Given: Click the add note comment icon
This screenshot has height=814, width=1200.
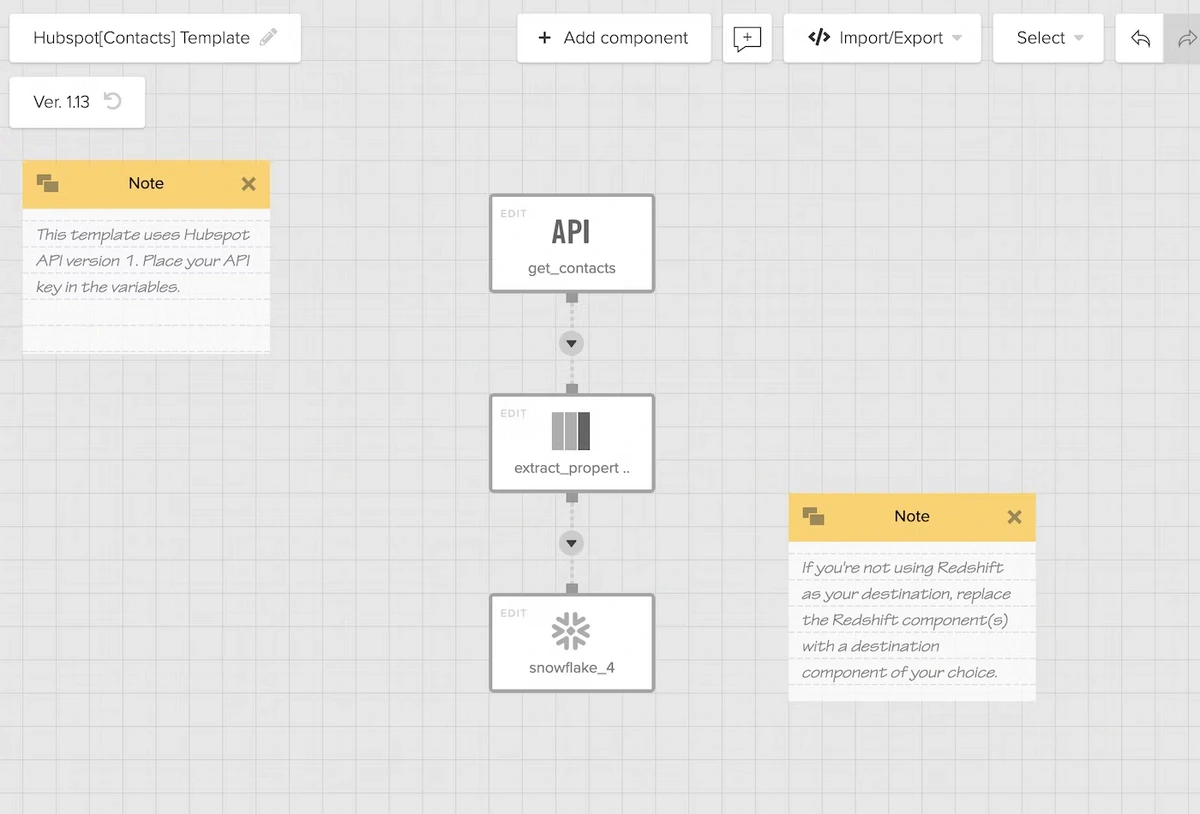Looking at the screenshot, I should [x=747, y=38].
